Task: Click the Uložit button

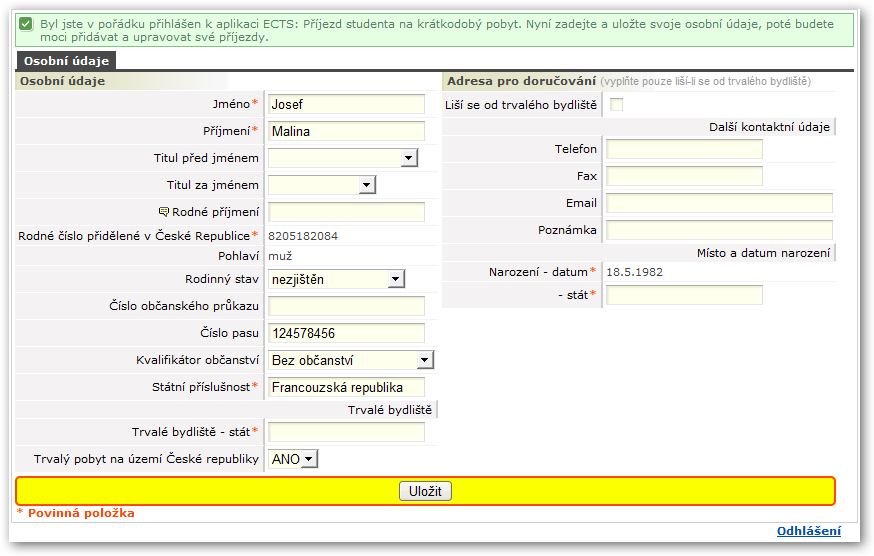Action: 425,491
